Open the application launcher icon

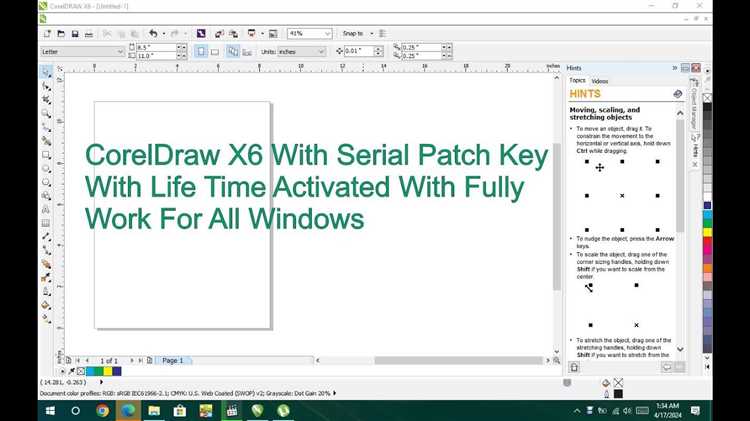(252, 33)
